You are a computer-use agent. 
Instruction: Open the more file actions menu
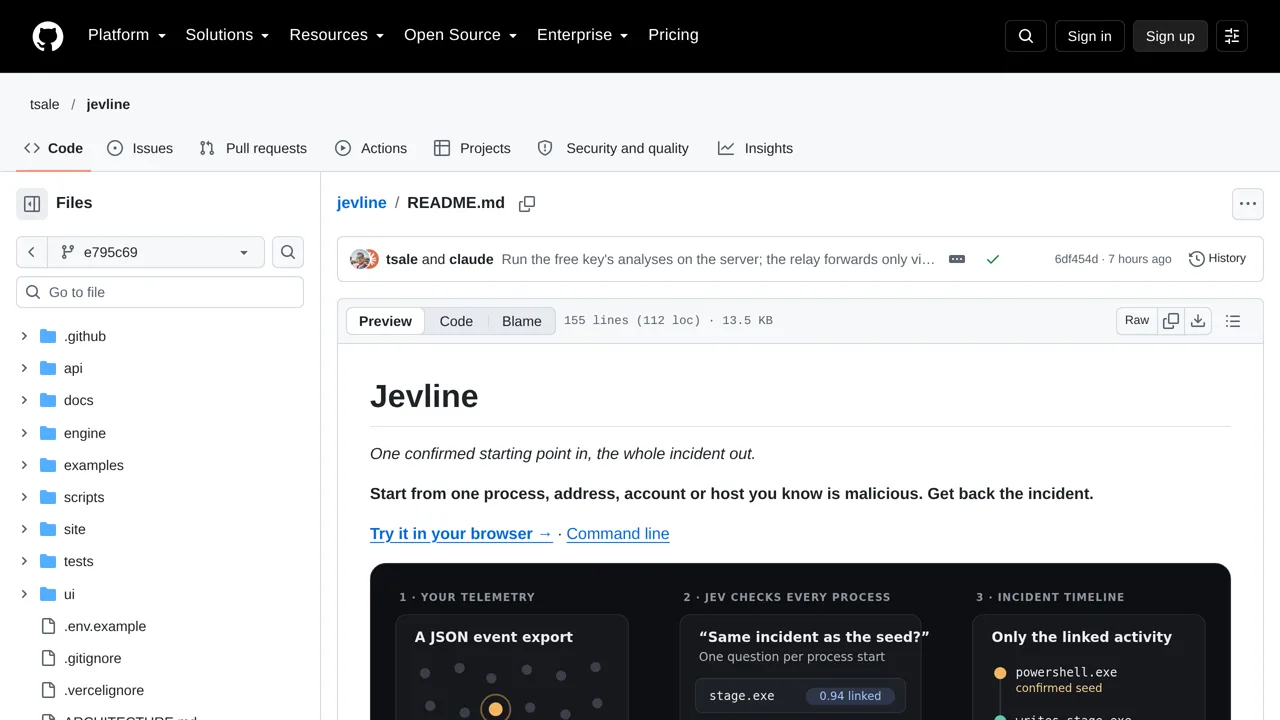[1248, 204]
